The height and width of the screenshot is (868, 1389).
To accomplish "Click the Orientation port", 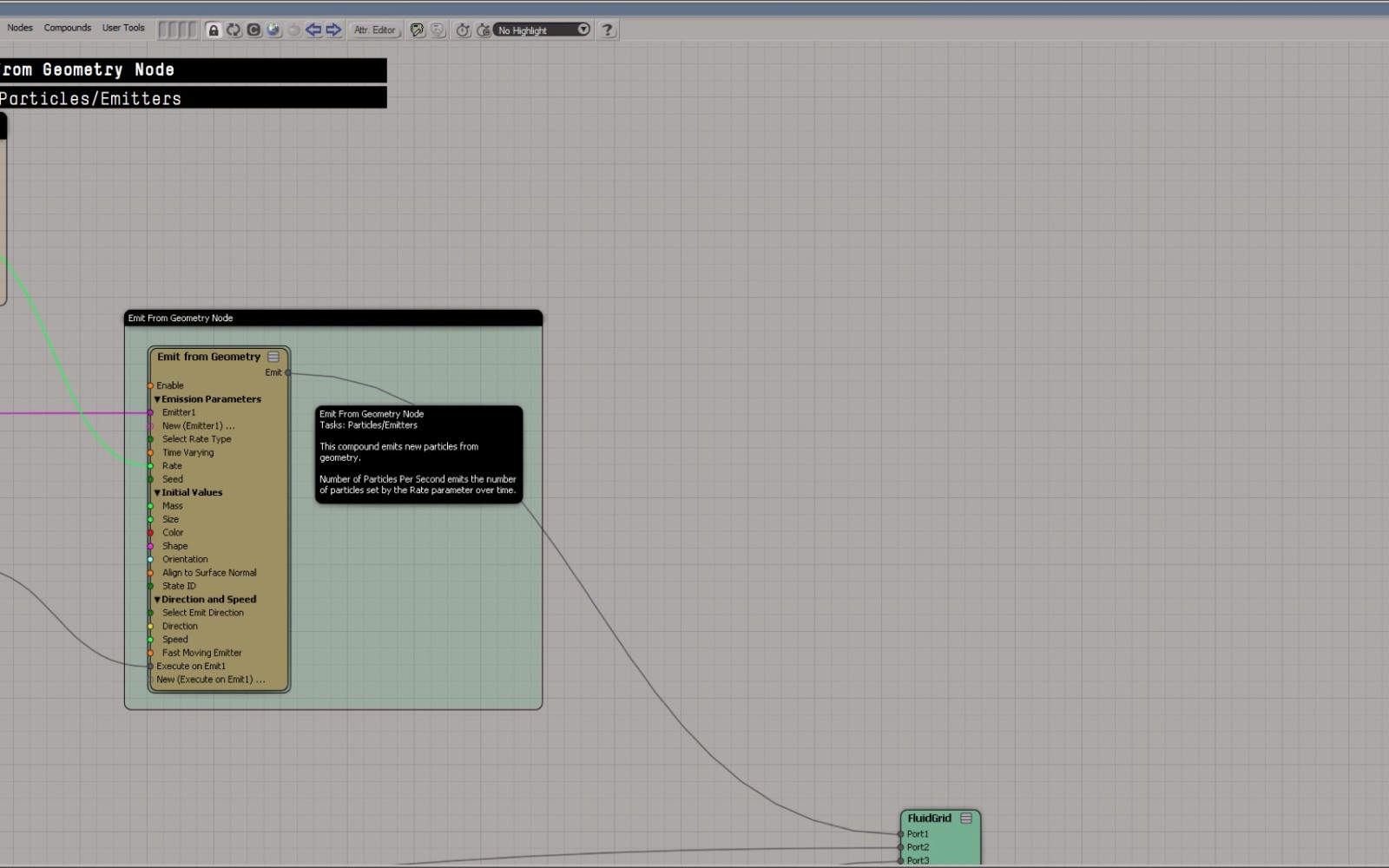I will [150, 560].
